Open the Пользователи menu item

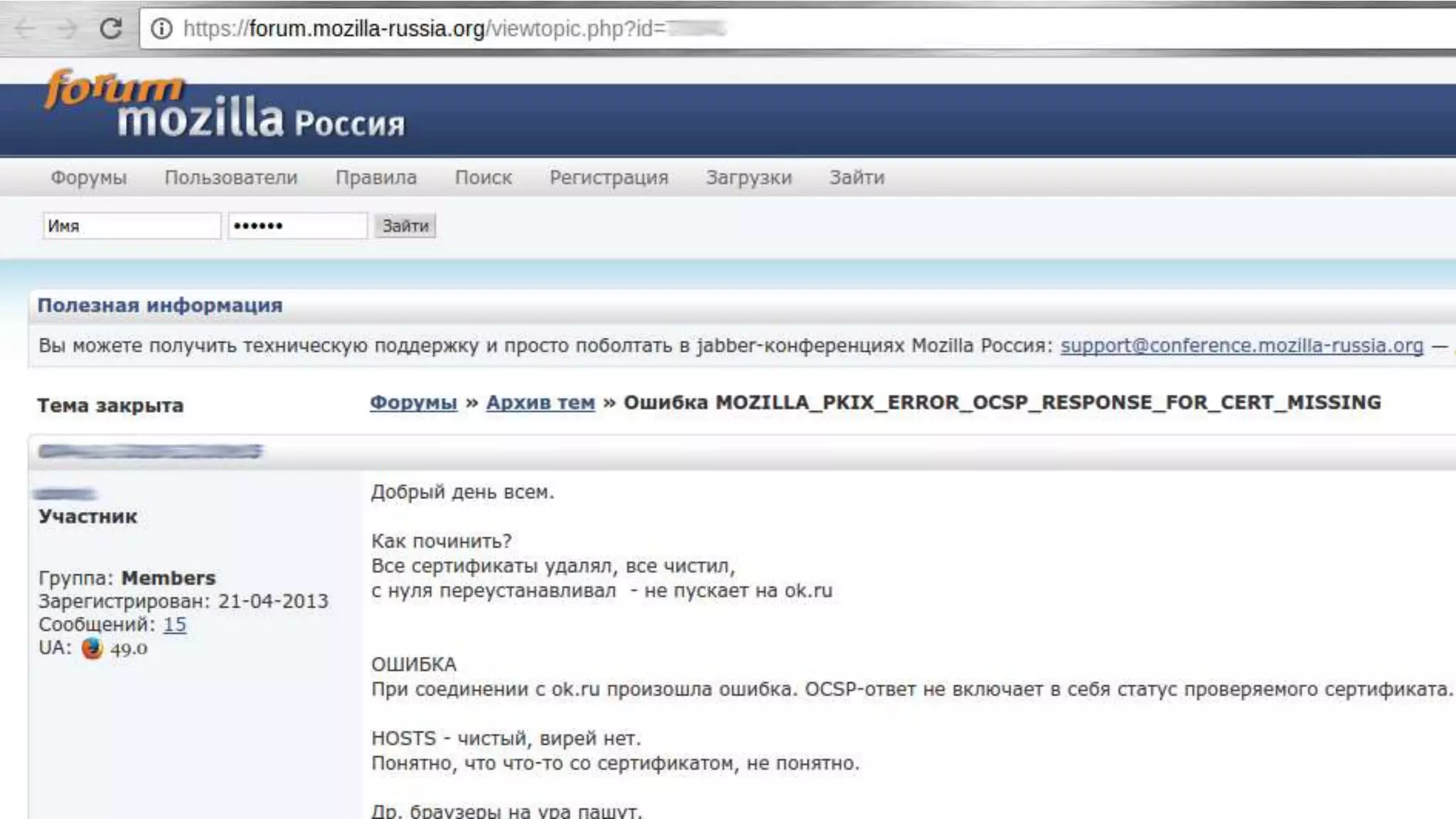(231, 177)
